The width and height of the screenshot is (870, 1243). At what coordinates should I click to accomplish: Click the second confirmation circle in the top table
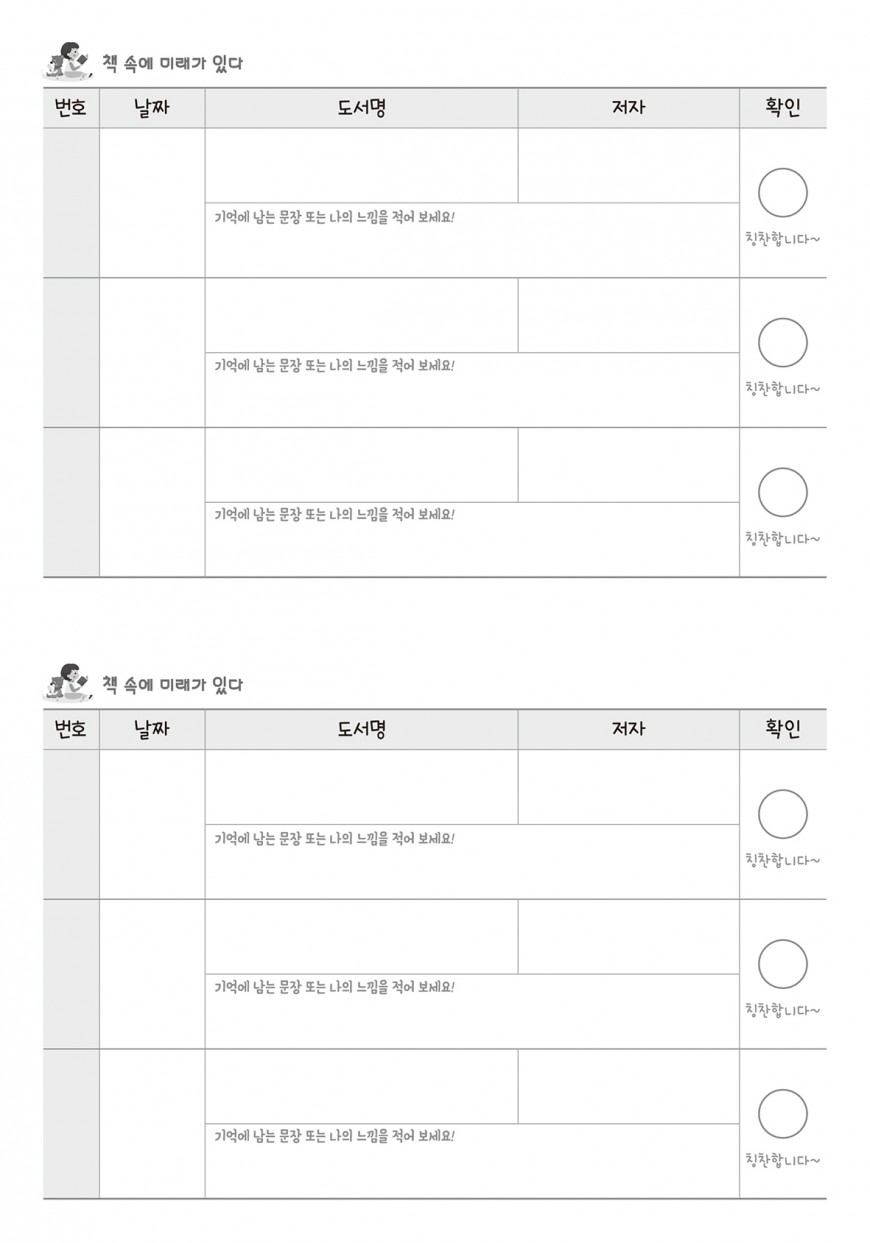point(783,343)
